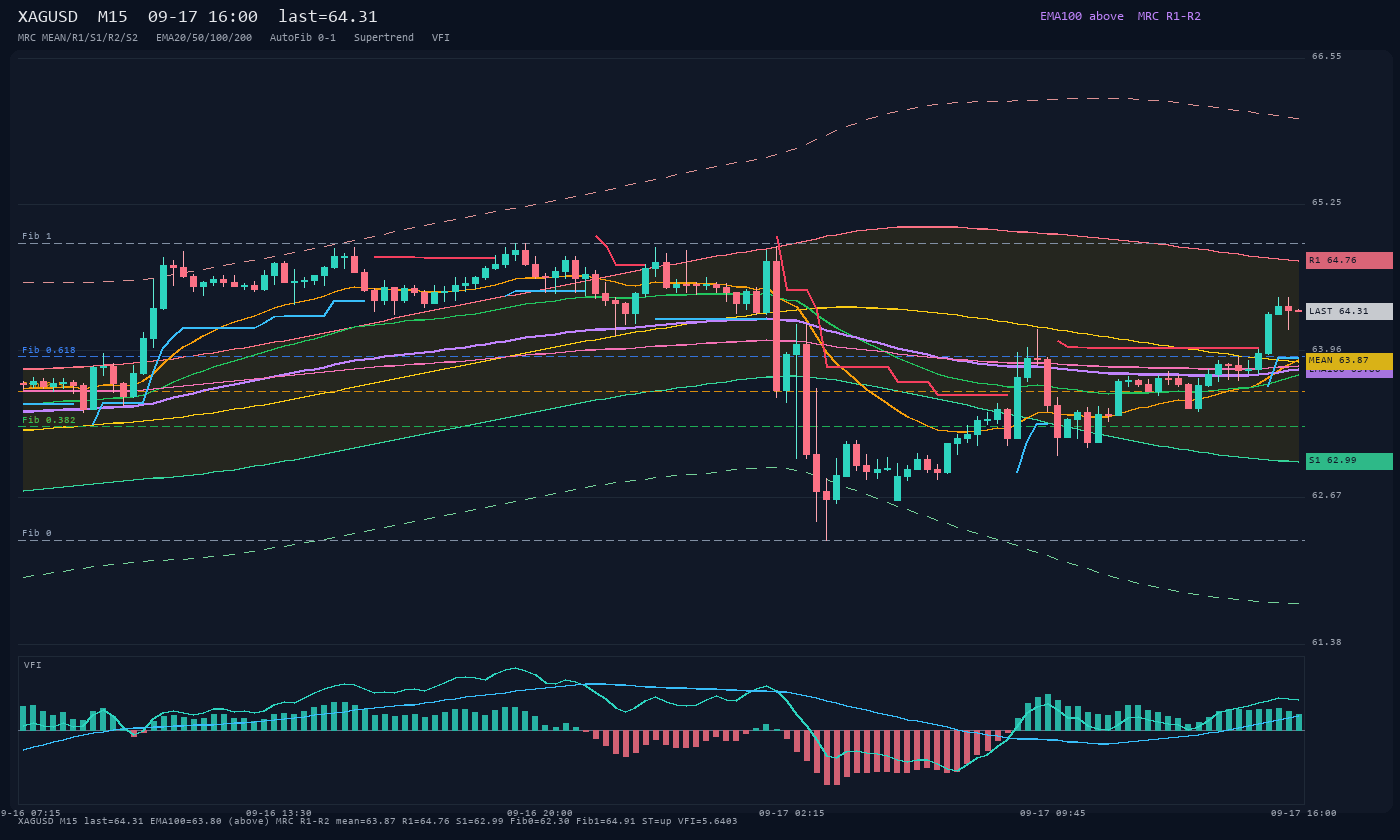Select the Fib 1 level label
This screenshot has width=1400, height=840.
37,237
